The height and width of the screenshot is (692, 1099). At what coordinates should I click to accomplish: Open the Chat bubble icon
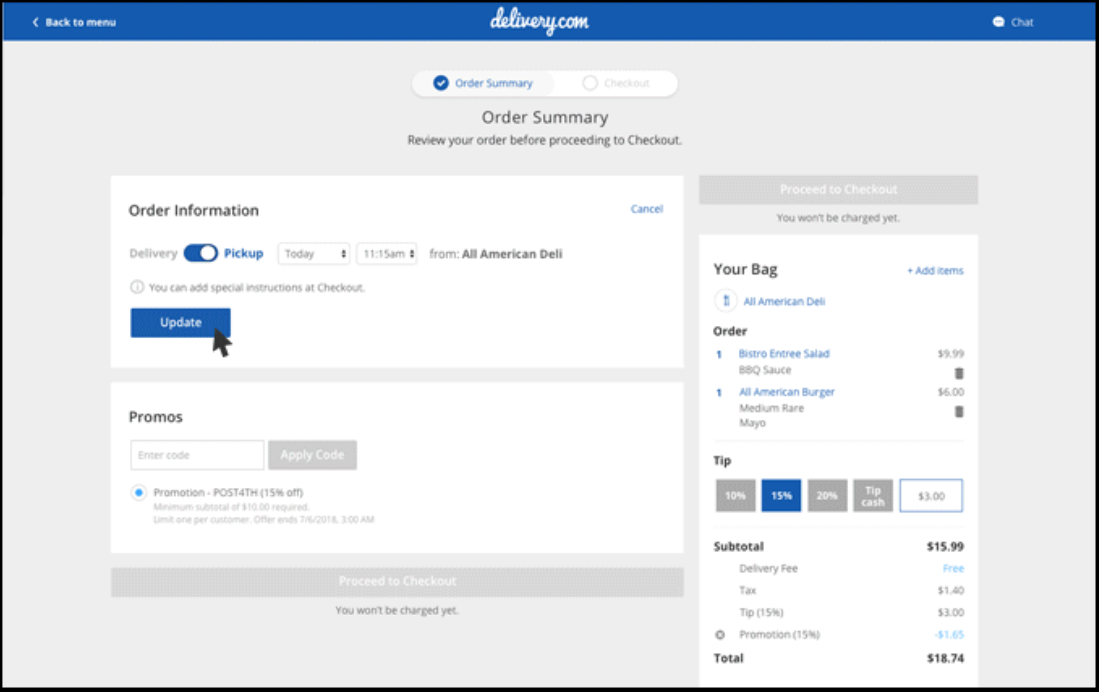(x=998, y=22)
